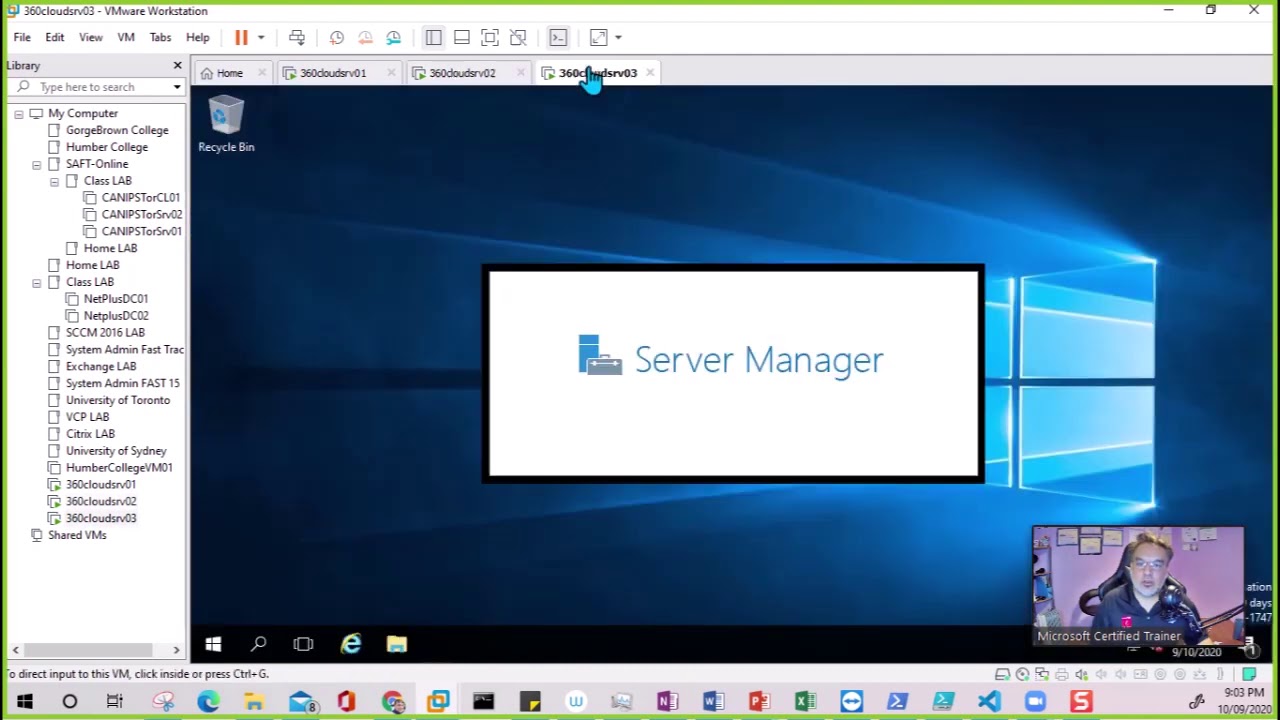
Task: Open the power options dropdown arrow
Action: pyautogui.click(x=261, y=37)
